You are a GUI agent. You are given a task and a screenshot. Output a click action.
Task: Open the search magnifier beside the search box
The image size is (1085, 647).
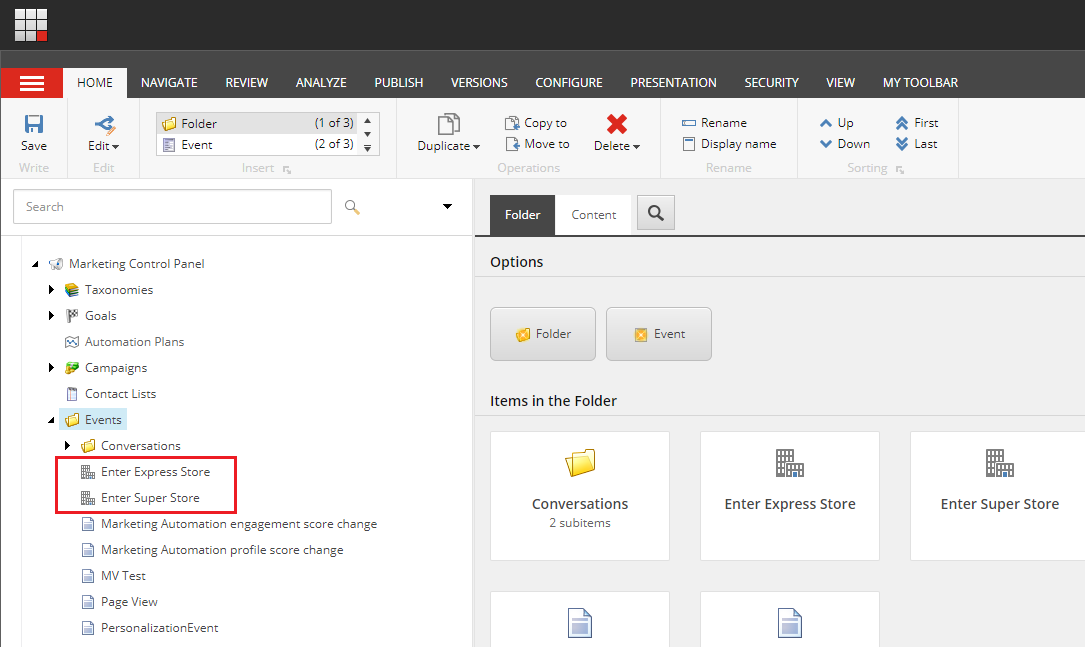pos(351,206)
